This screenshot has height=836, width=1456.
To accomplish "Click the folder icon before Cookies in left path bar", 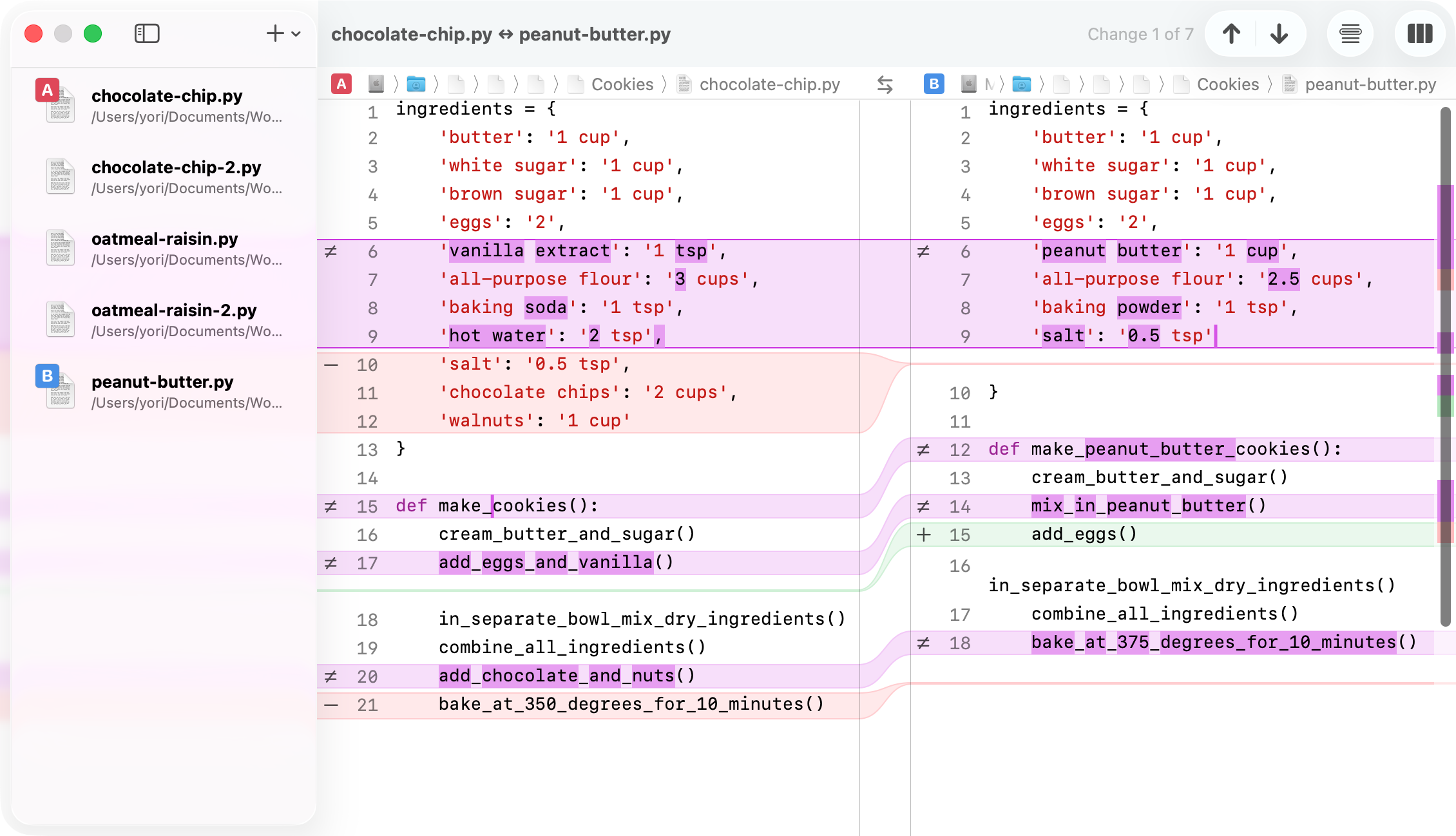I will [x=576, y=84].
